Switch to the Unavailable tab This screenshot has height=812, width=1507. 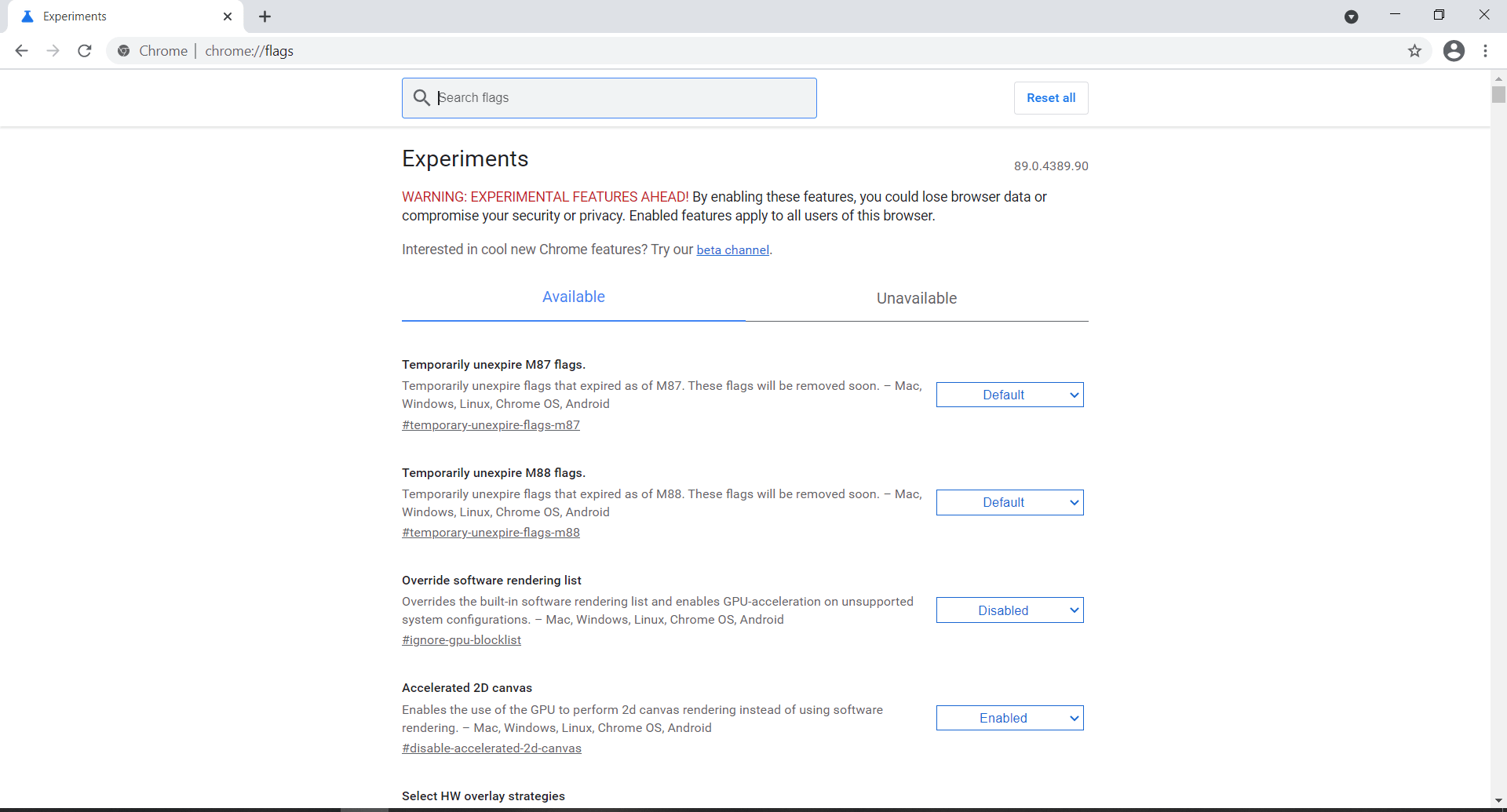pos(916,298)
